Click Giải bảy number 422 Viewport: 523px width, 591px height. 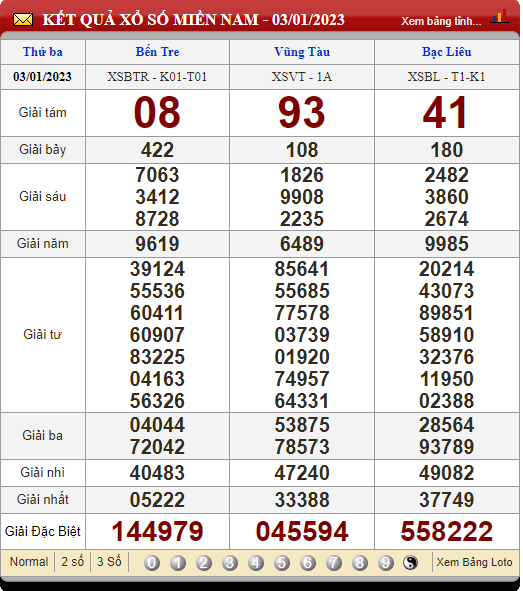click(158, 150)
